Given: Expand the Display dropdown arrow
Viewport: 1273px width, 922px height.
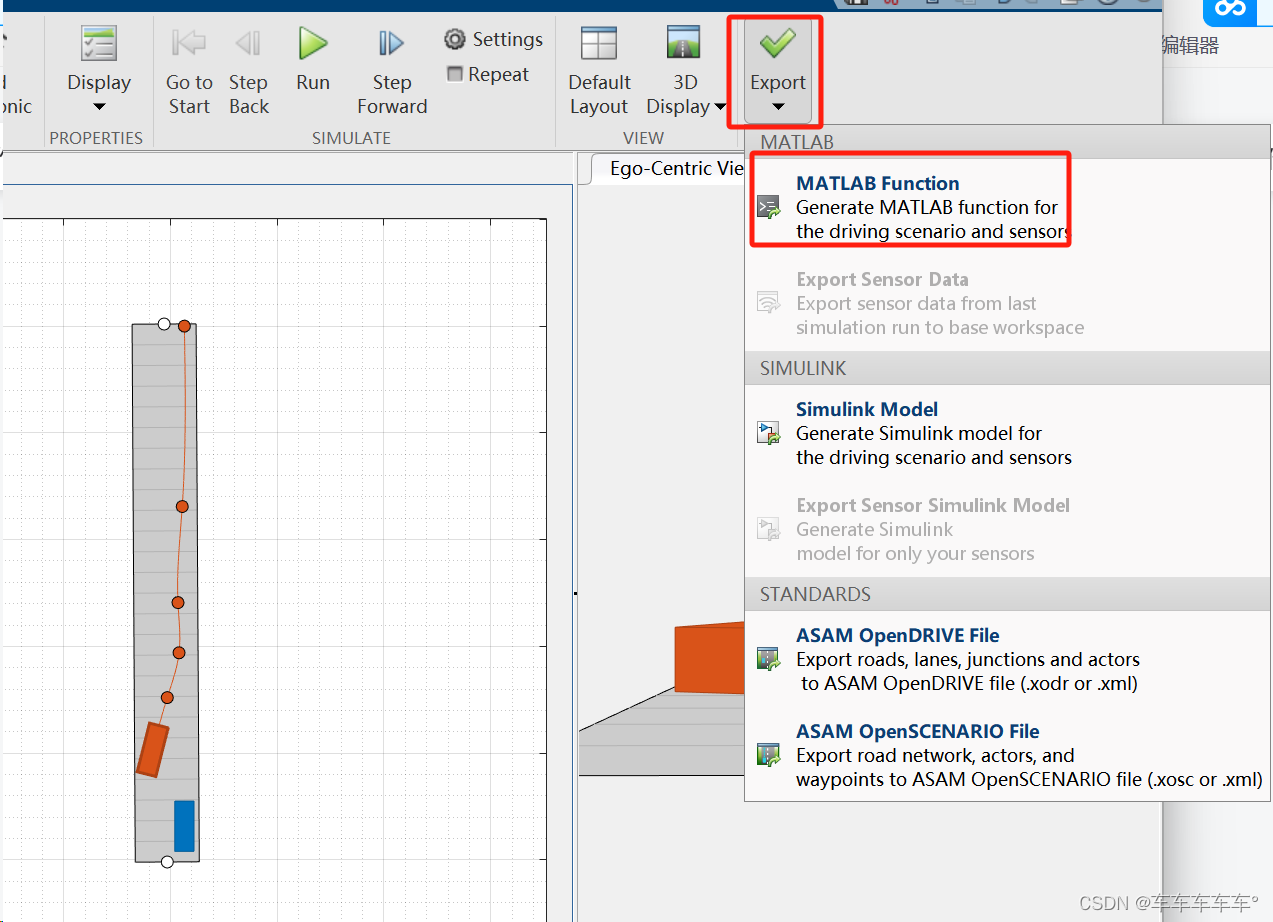Looking at the screenshot, I should [x=99, y=107].
